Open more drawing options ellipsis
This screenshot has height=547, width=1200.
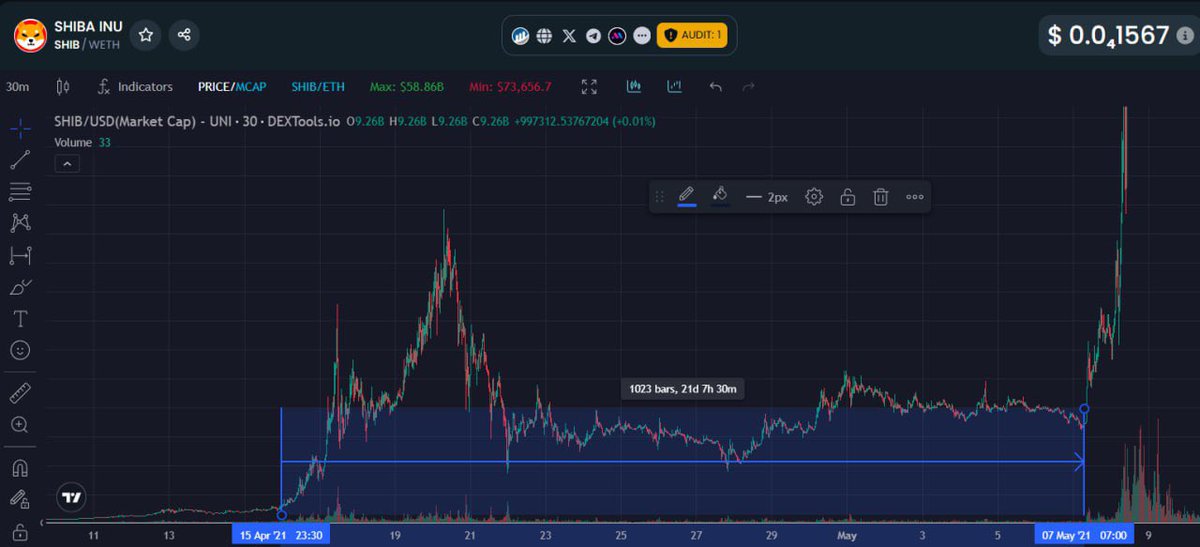pos(914,197)
